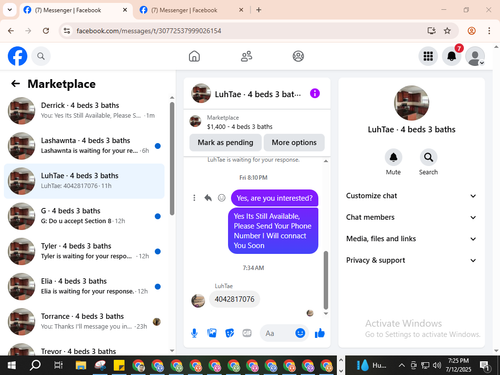Reply to the 'Yes, are you interested?' message
This screenshot has width=500, height=375.
pyautogui.click(x=208, y=198)
